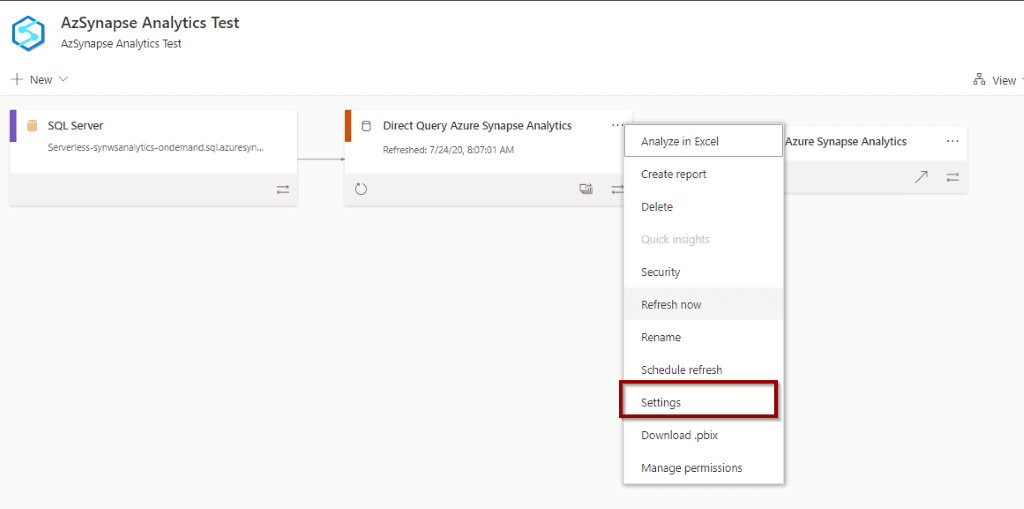Select Refresh now menu item

click(x=703, y=304)
